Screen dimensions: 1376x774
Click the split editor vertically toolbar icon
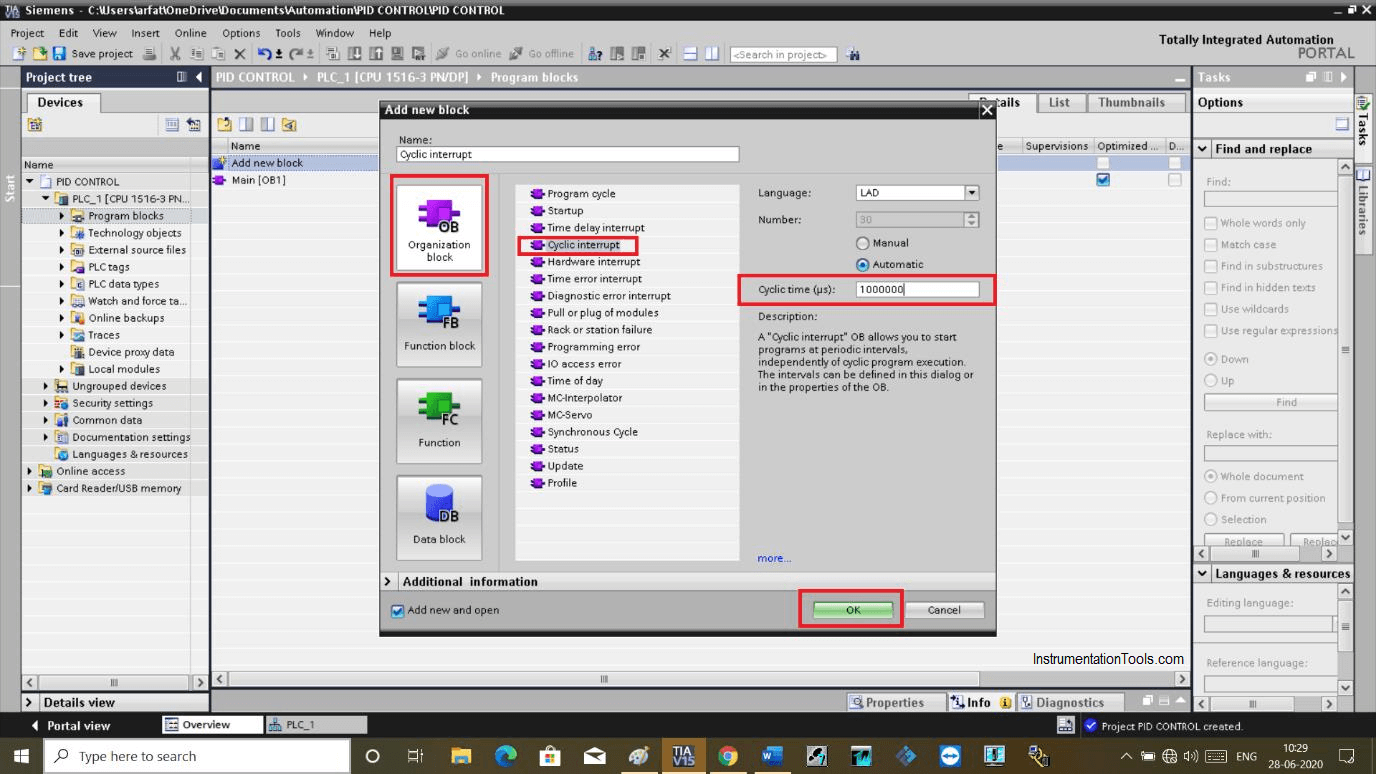(711, 54)
